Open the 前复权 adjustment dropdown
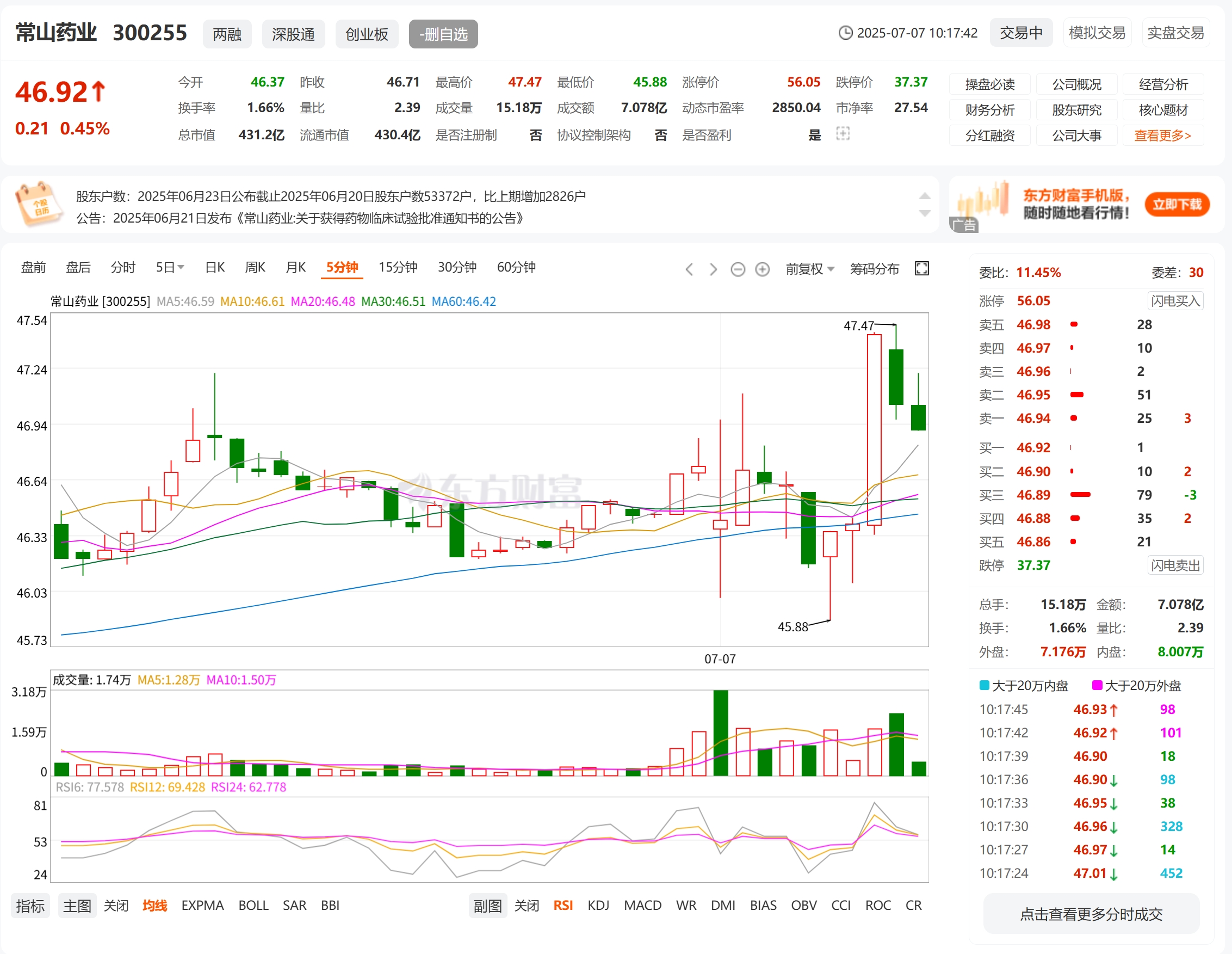Screen dimensions: 1232x954 pos(809,269)
